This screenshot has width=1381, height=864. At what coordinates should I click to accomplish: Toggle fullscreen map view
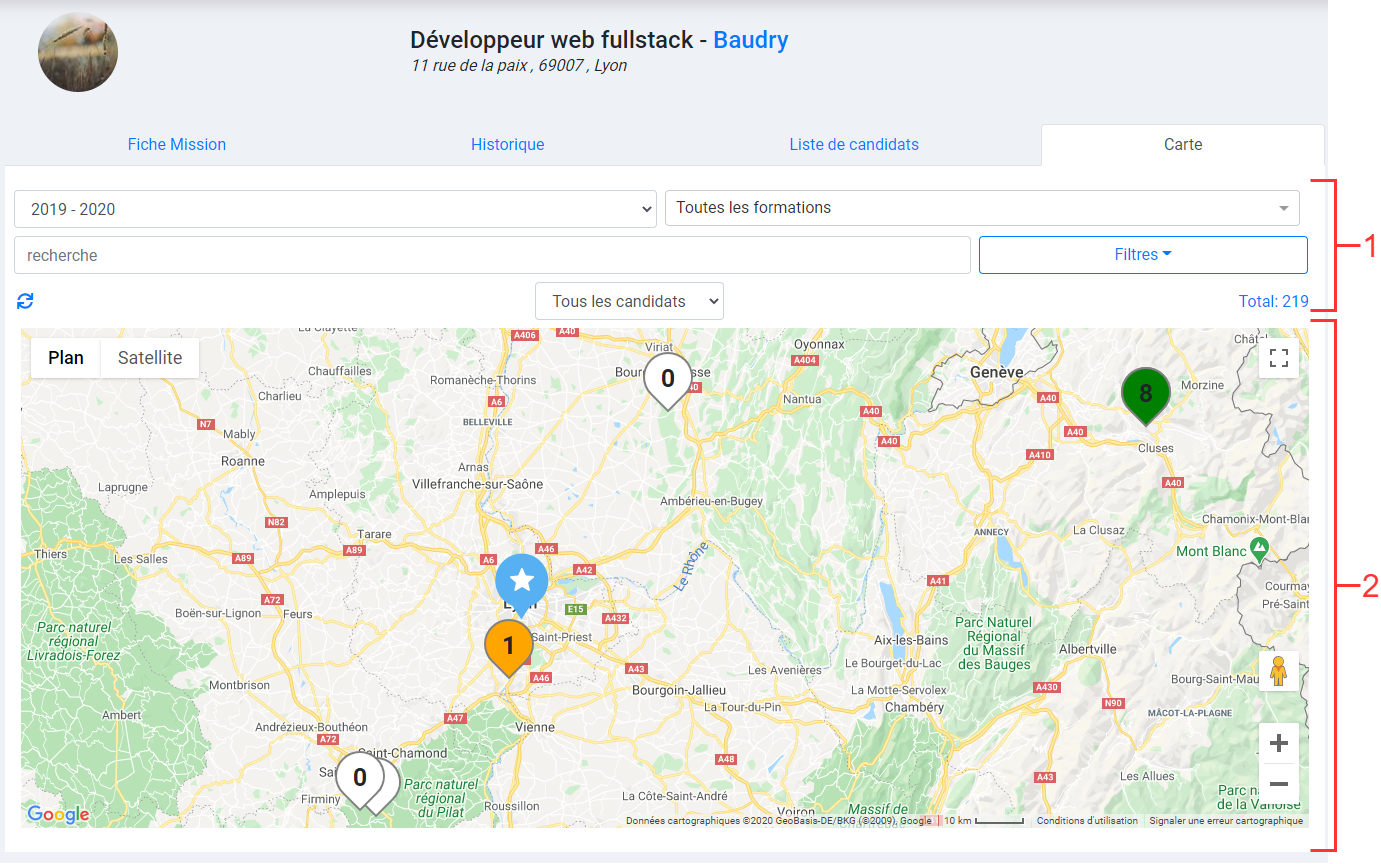pyautogui.click(x=1278, y=358)
